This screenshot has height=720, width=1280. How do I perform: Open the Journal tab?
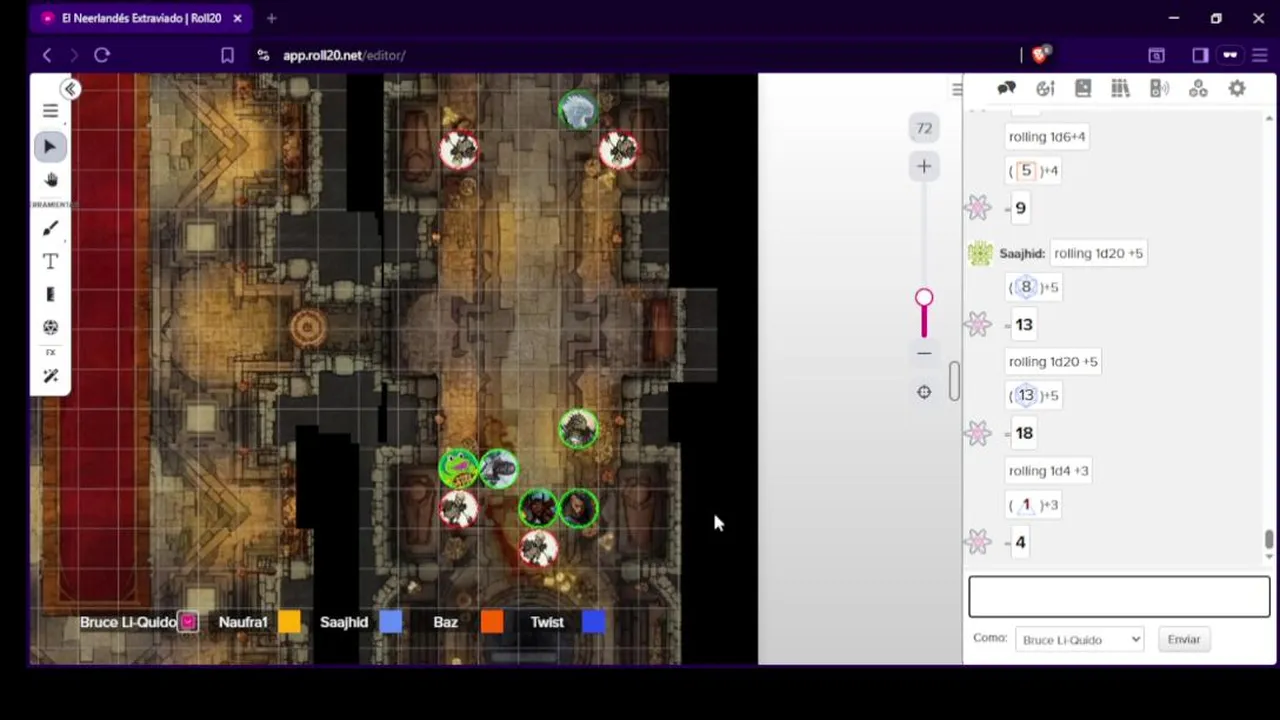pyautogui.click(x=1083, y=89)
